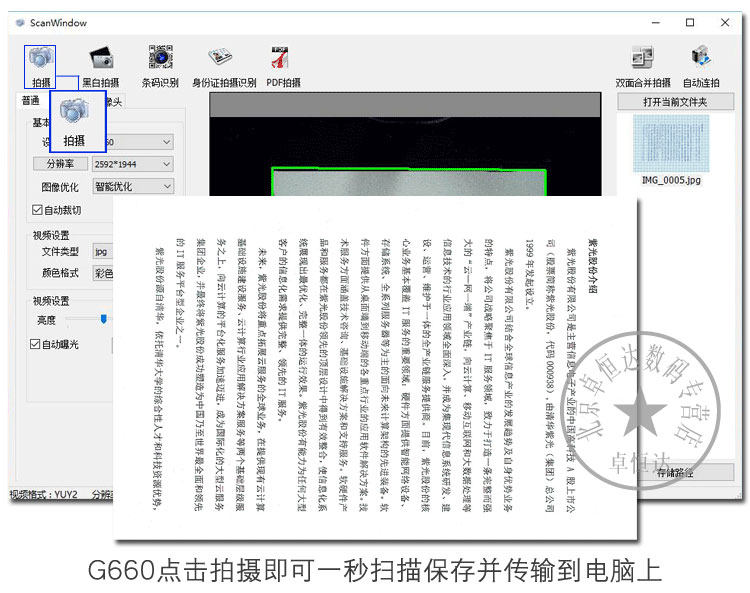
Task: Open the 智能优化 image optimization dropdown
Action: pyautogui.click(x=132, y=186)
